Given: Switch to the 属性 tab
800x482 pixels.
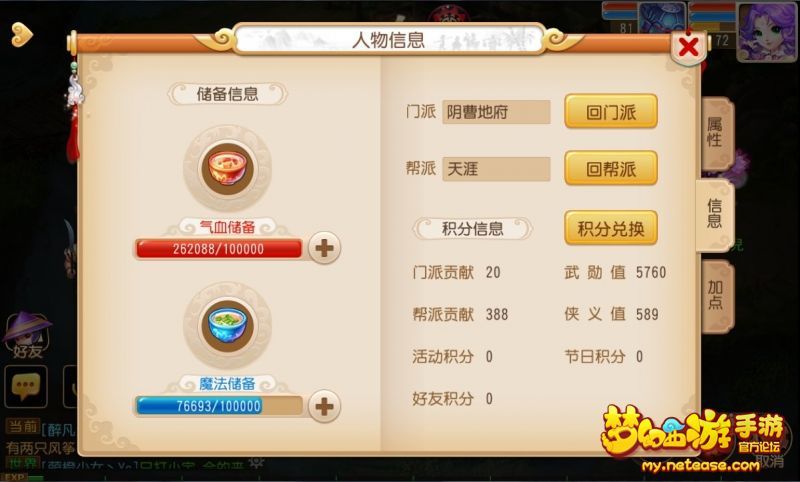Looking at the screenshot, I should point(716,133).
